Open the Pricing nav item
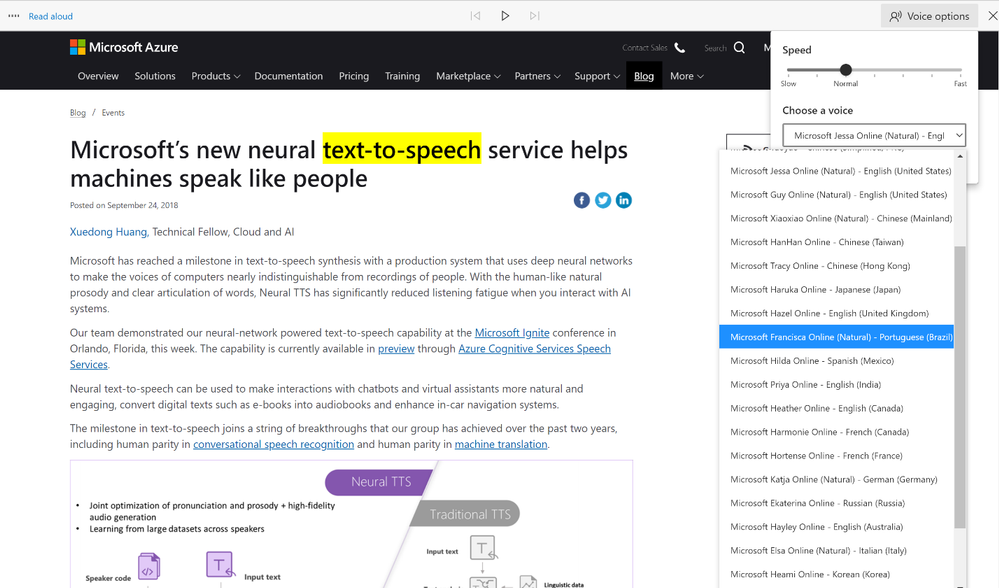999x588 pixels. (354, 76)
